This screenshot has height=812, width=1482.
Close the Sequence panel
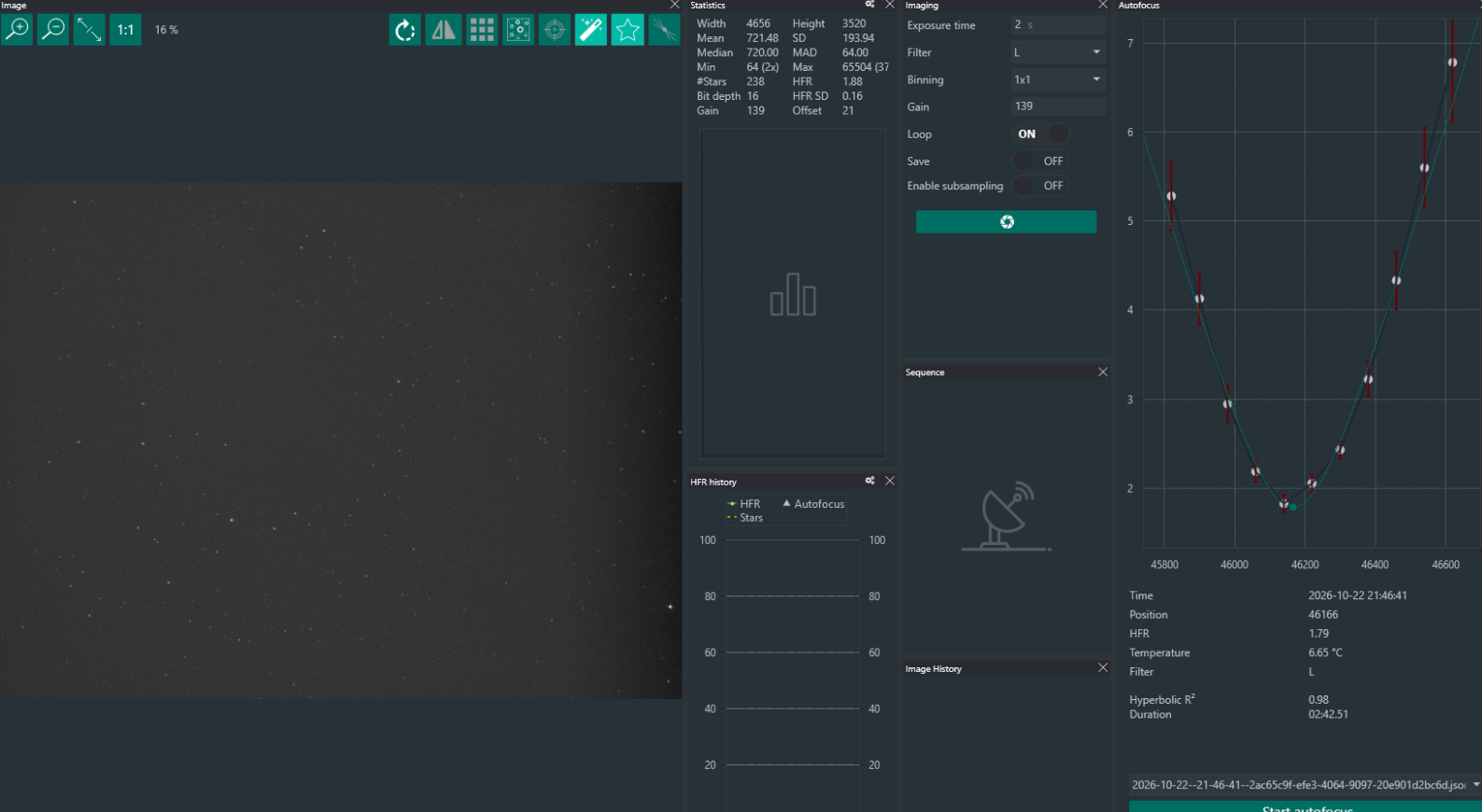[1103, 372]
